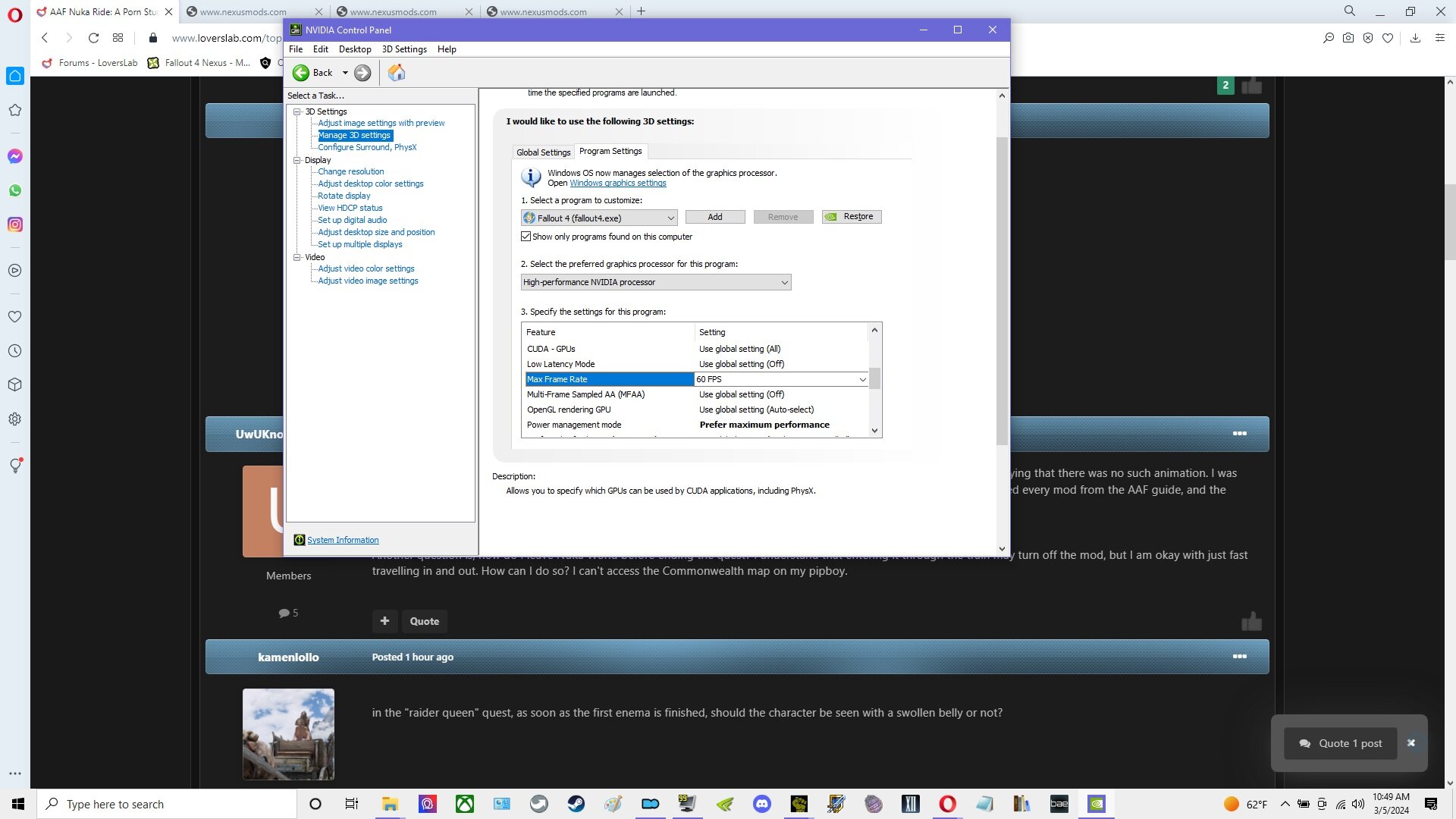The image size is (1456, 819).
Task: Select Adjust image settings with preview
Action: tap(381, 123)
